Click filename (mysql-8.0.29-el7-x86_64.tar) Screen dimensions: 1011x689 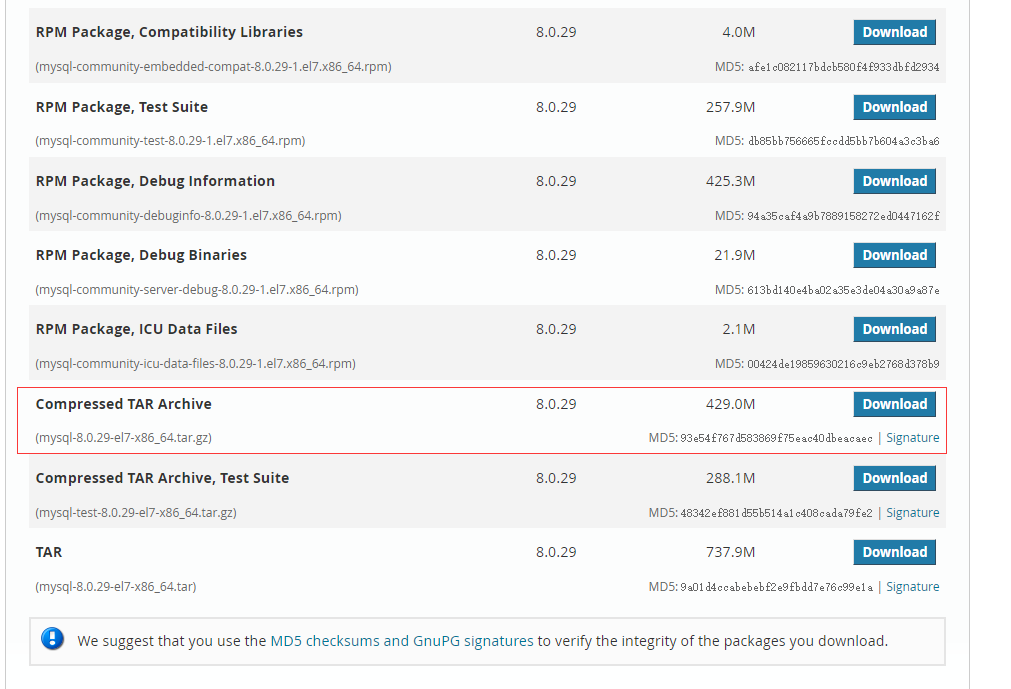[115, 587]
